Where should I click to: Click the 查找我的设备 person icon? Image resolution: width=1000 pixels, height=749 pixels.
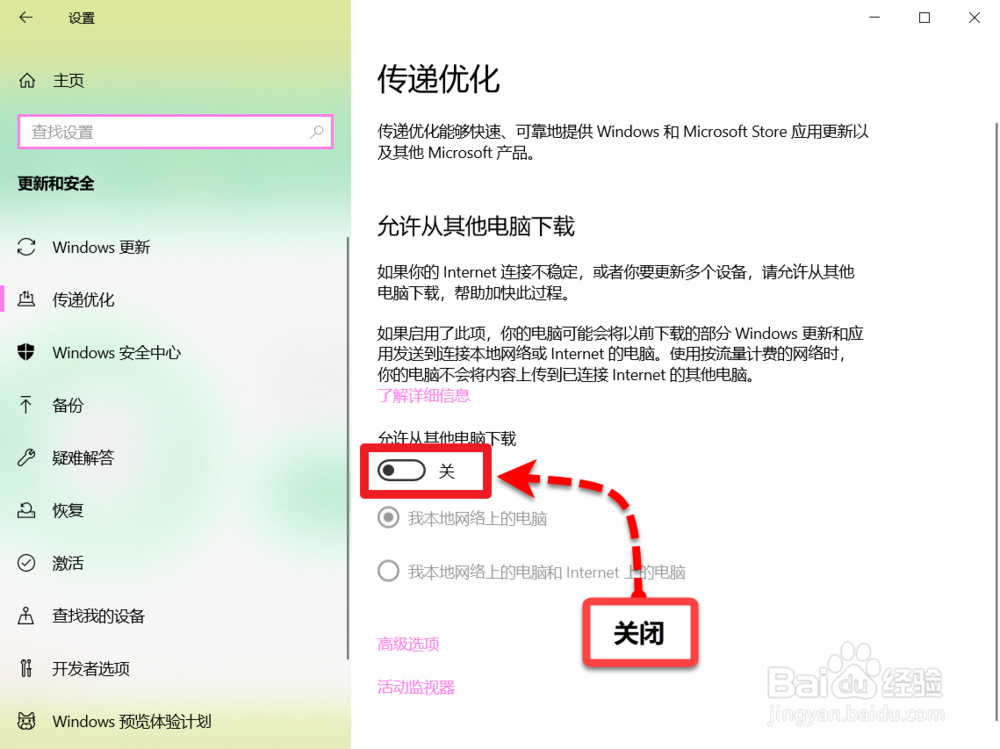tap(26, 616)
